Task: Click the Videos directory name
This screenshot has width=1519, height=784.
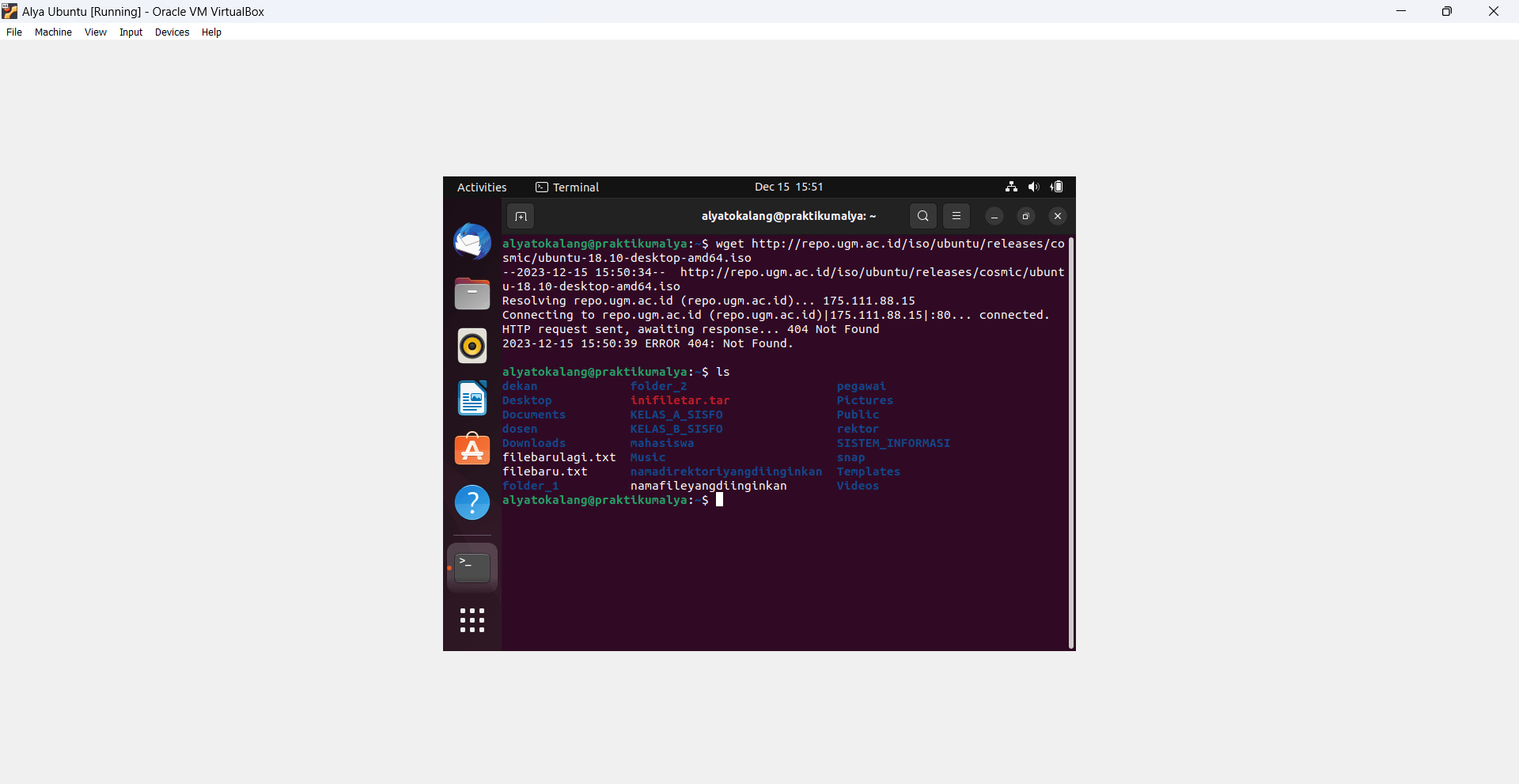Action: point(858,486)
